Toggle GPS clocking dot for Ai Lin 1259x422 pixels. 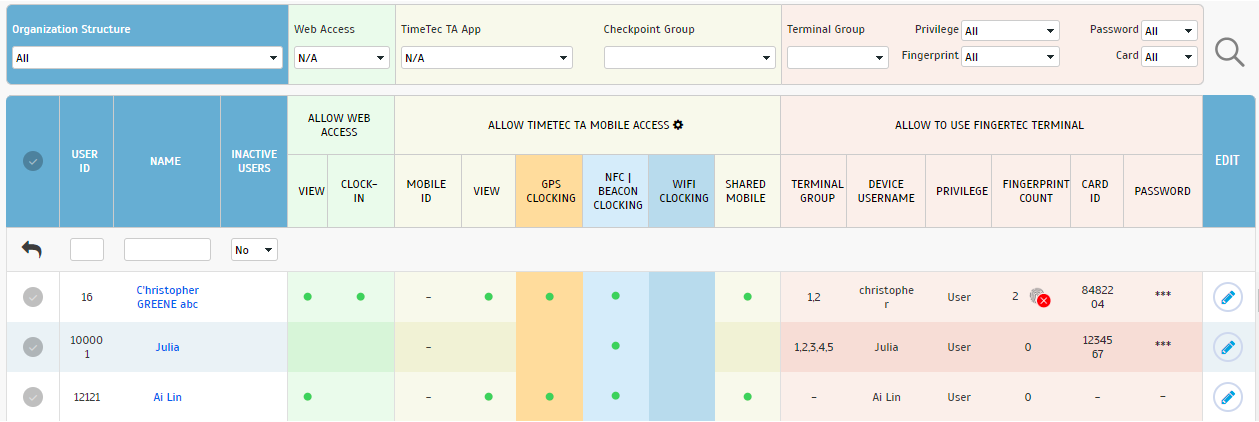click(x=549, y=396)
